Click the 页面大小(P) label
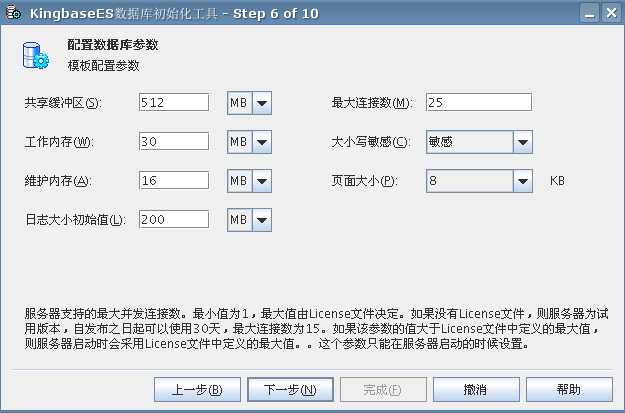This screenshot has width=625, height=413. click(364, 181)
